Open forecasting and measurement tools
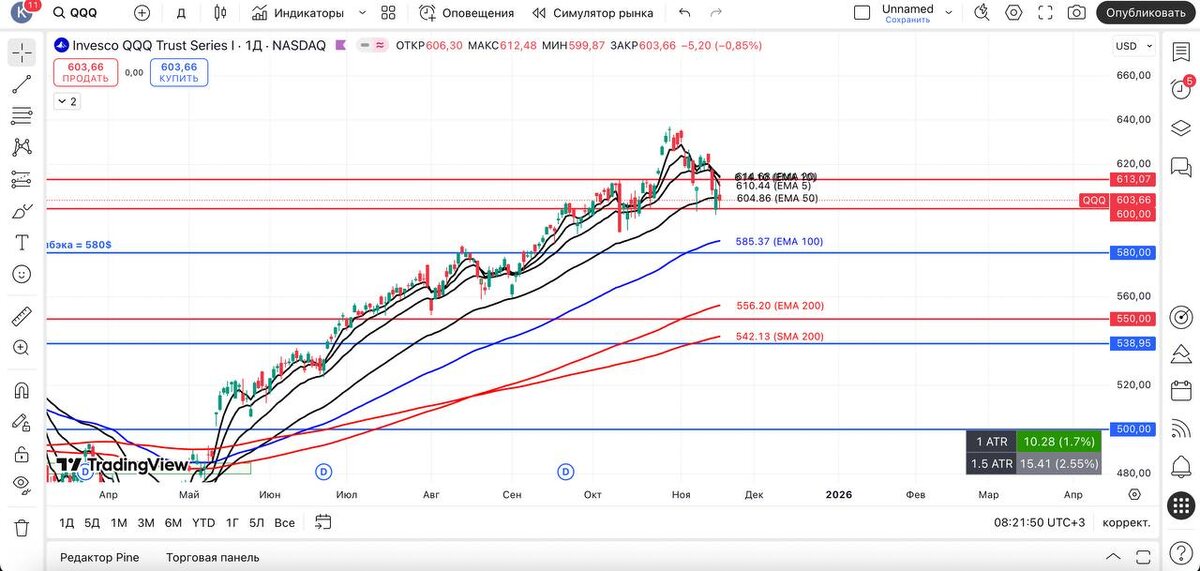The width and height of the screenshot is (1200, 571). tap(21, 179)
